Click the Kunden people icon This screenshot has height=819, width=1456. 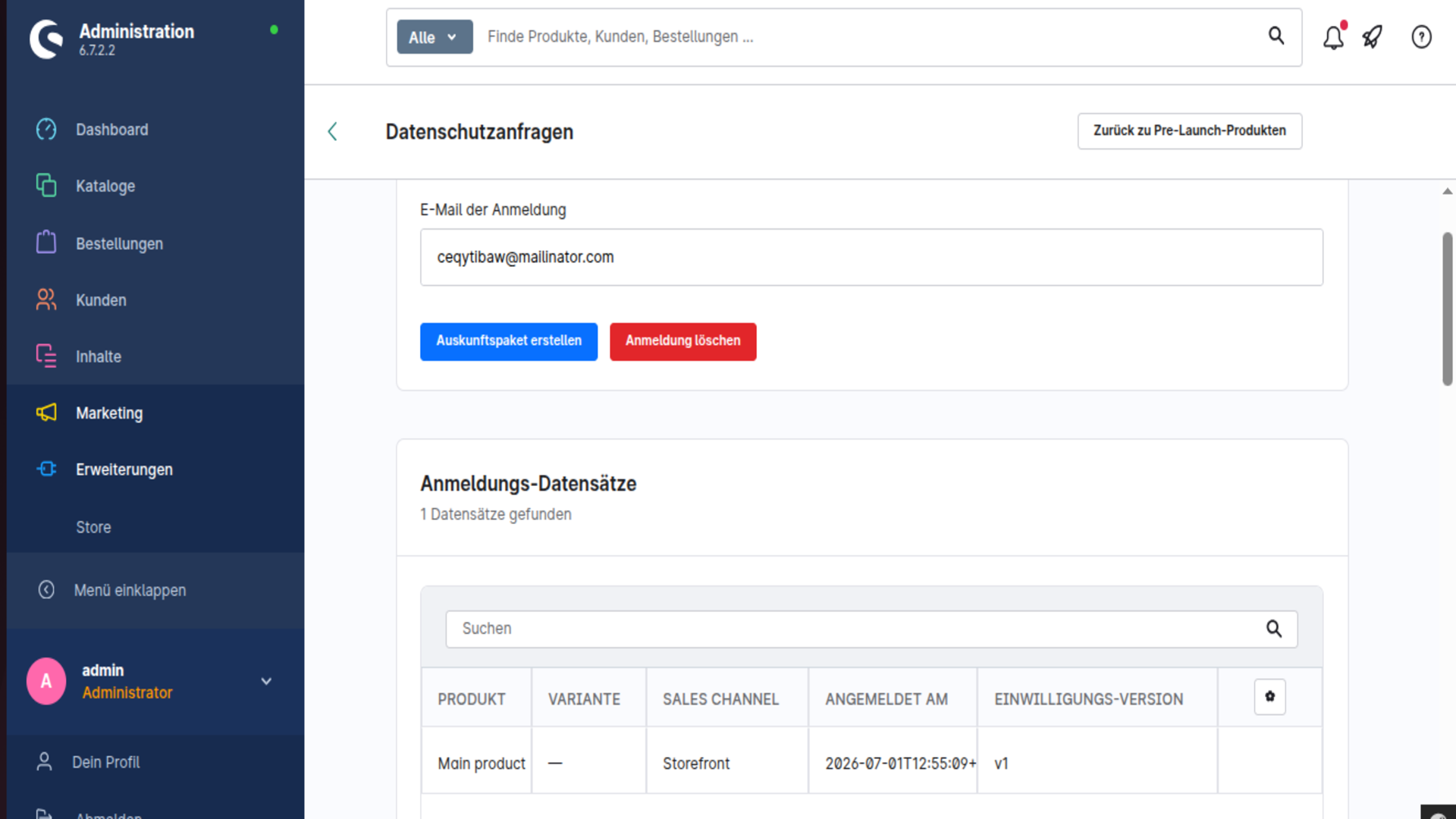[x=46, y=300]
